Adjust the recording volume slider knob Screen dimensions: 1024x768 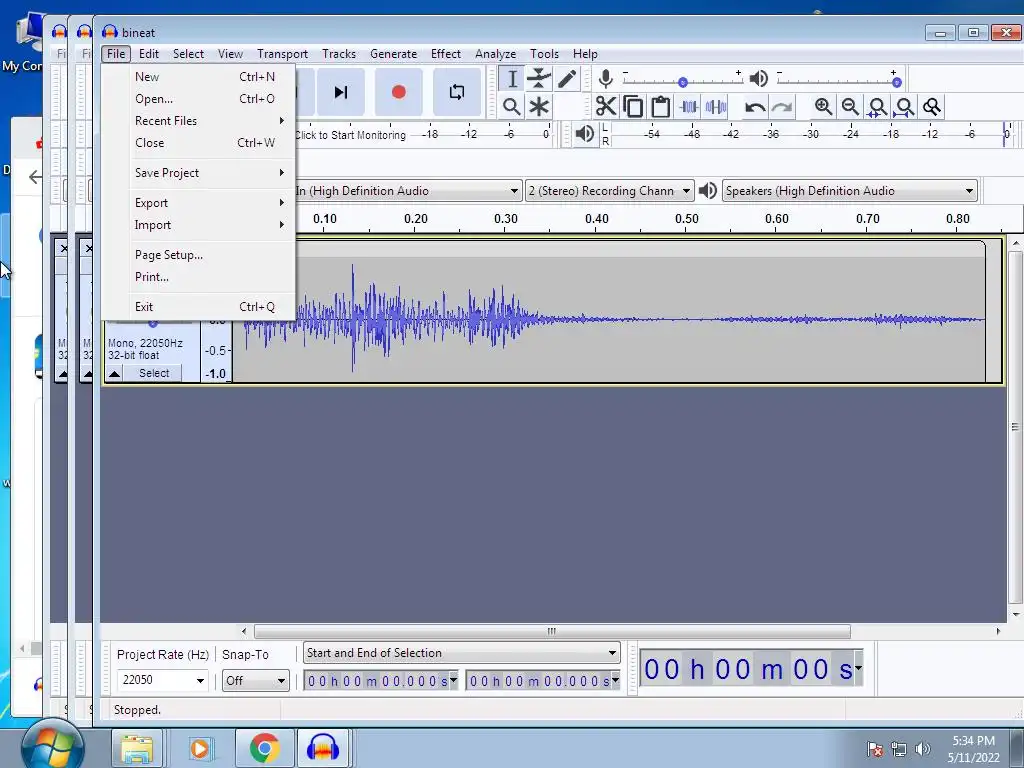click(682, 82)
